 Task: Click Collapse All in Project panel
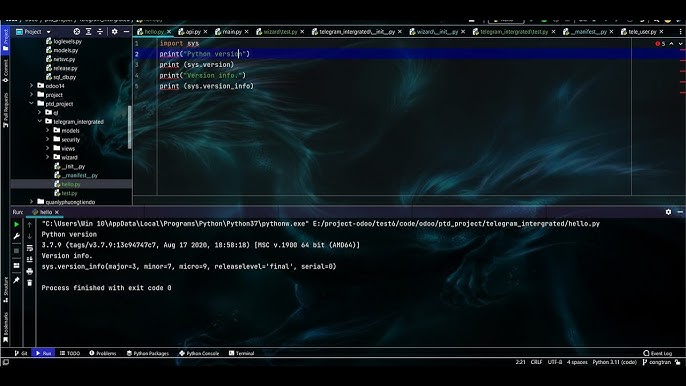pos(100,32)
